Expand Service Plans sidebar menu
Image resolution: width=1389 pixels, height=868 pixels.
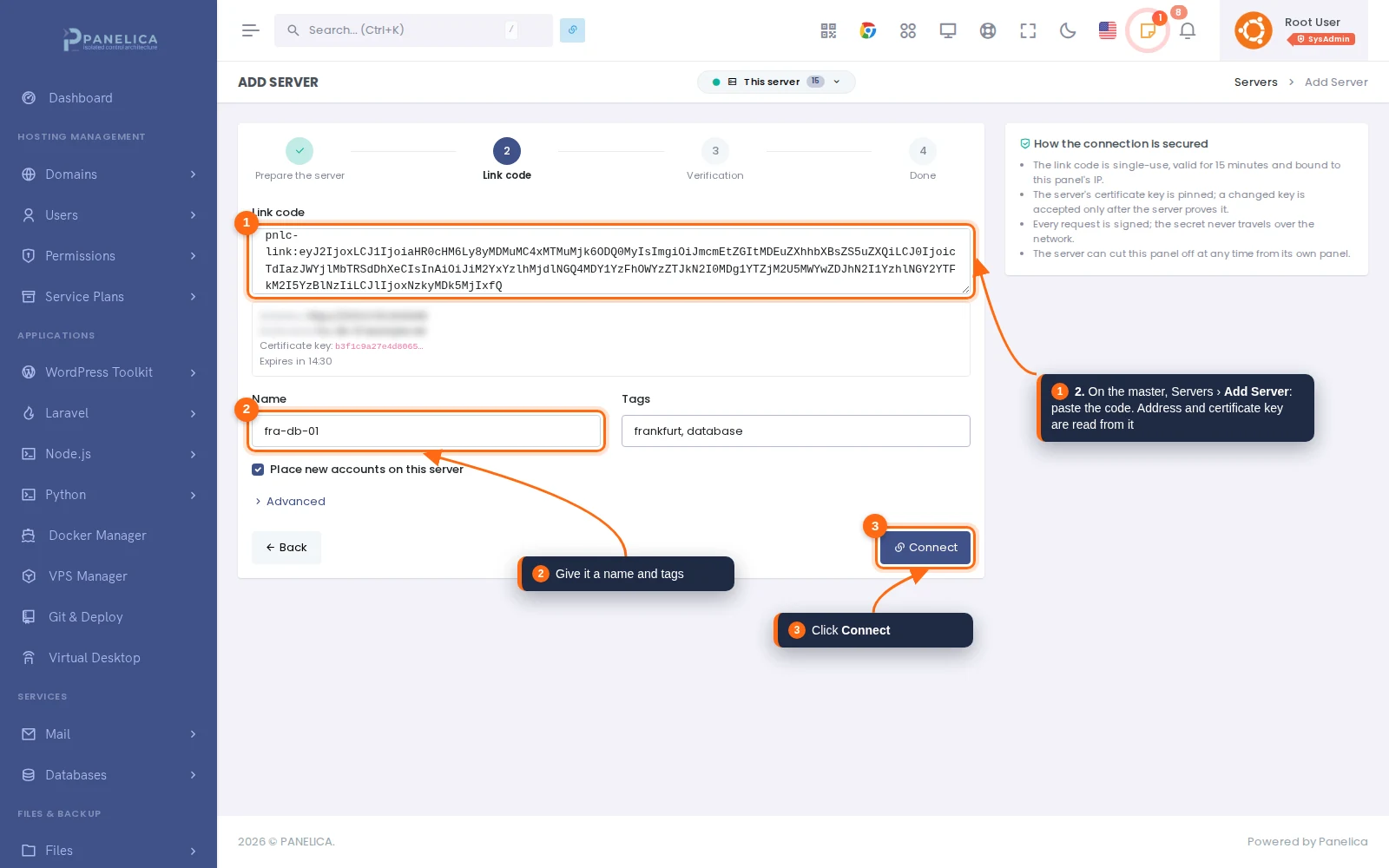[109, 297]
